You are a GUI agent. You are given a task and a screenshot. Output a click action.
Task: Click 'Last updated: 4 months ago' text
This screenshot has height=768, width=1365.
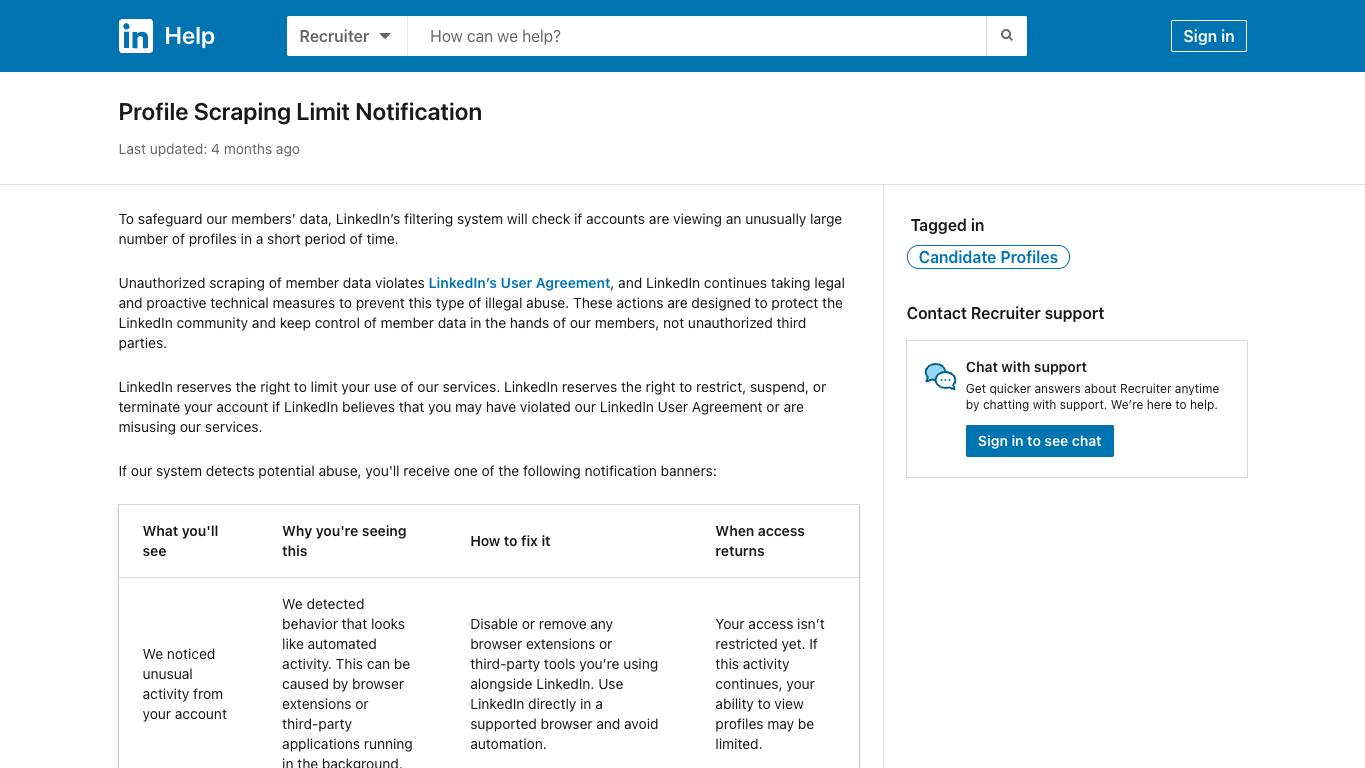(209, 149)
